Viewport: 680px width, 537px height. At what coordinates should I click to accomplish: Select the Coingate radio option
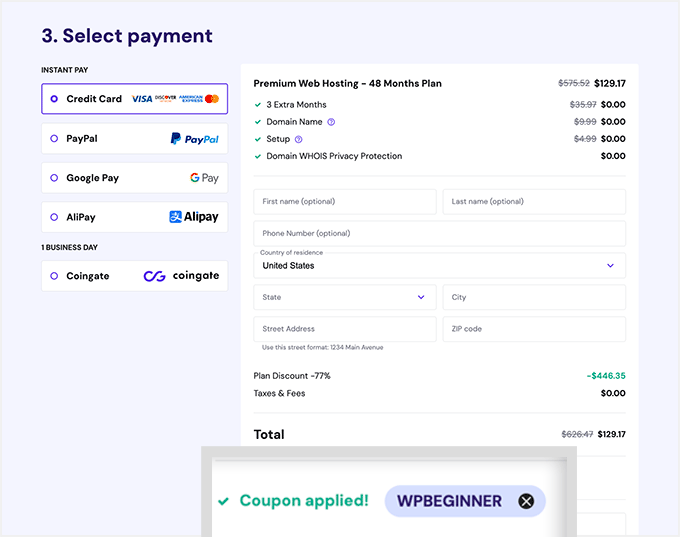click(54, 276)
